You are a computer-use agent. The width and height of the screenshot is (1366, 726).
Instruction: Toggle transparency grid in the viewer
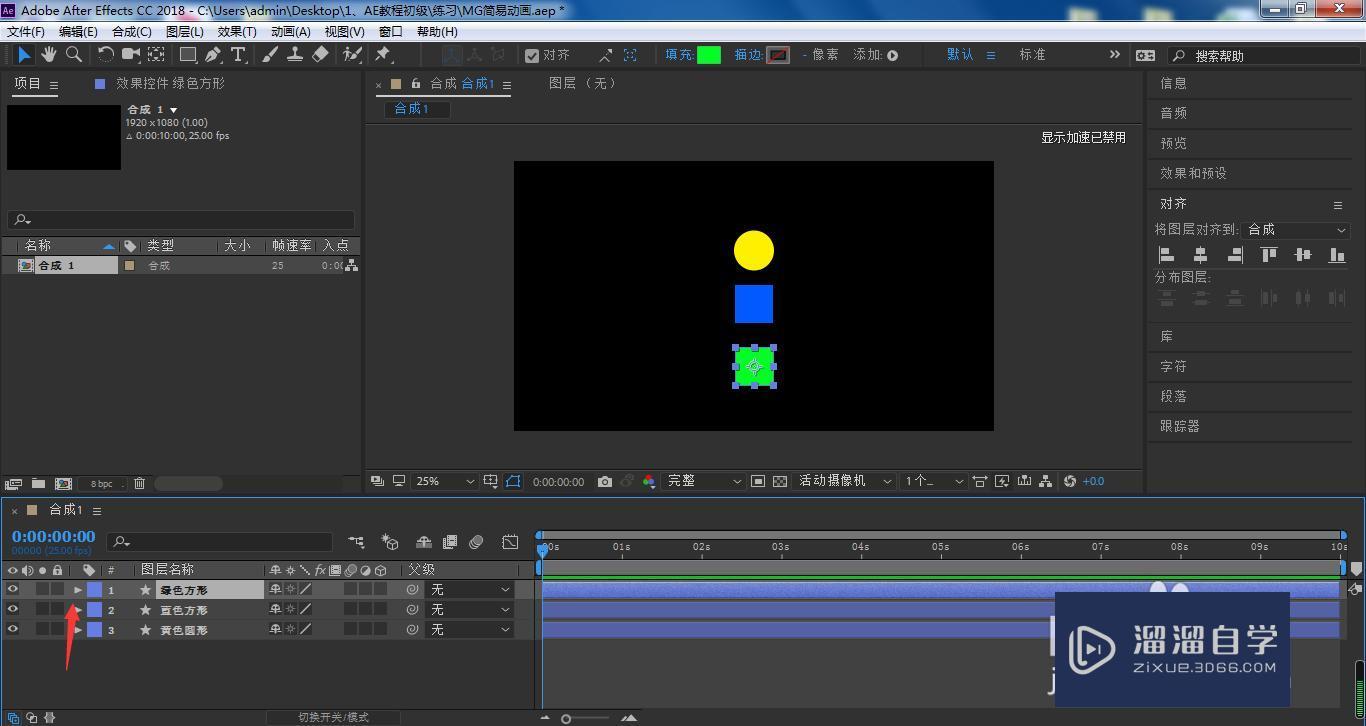point(780,482)
